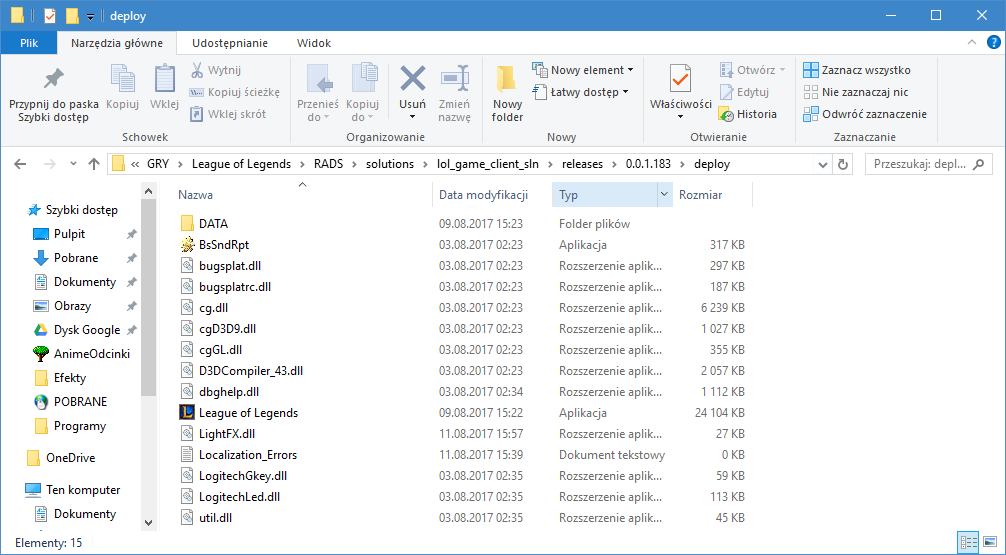Image resolution: width=1006 pixels, height=555 pixels.
Task: Click sidebar scrollbar down arrow
Action: pyautogui.click(x=148, y=522)
